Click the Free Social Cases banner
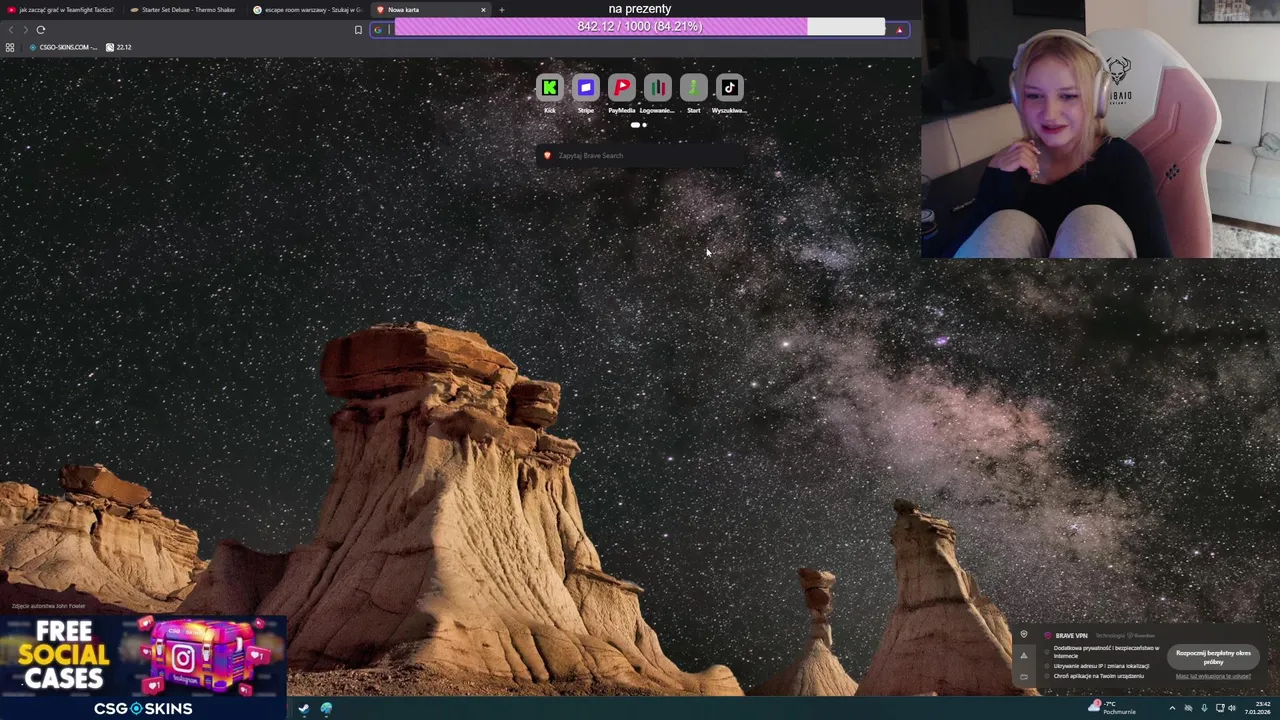This screenshot has height=720, width=1280. point(144,667)
